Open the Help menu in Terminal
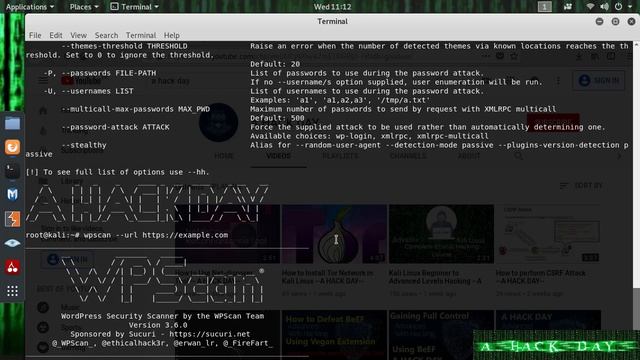The width and height of the screenshot is (640, 360). click(x=171, y=35)
